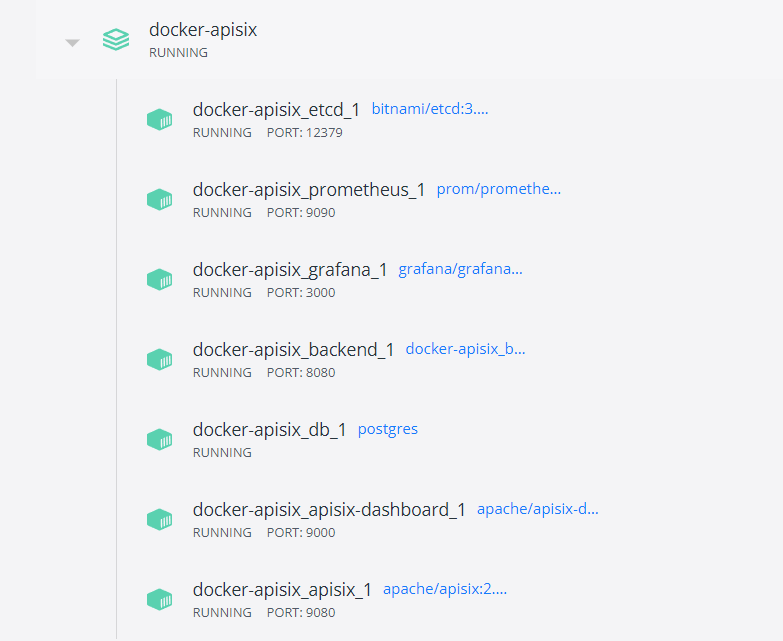The image size is (783, 641).
Task: Select container docker-apisix_apisix-dashboard_1
Action: pyautogui.click(x=329, y=510)
